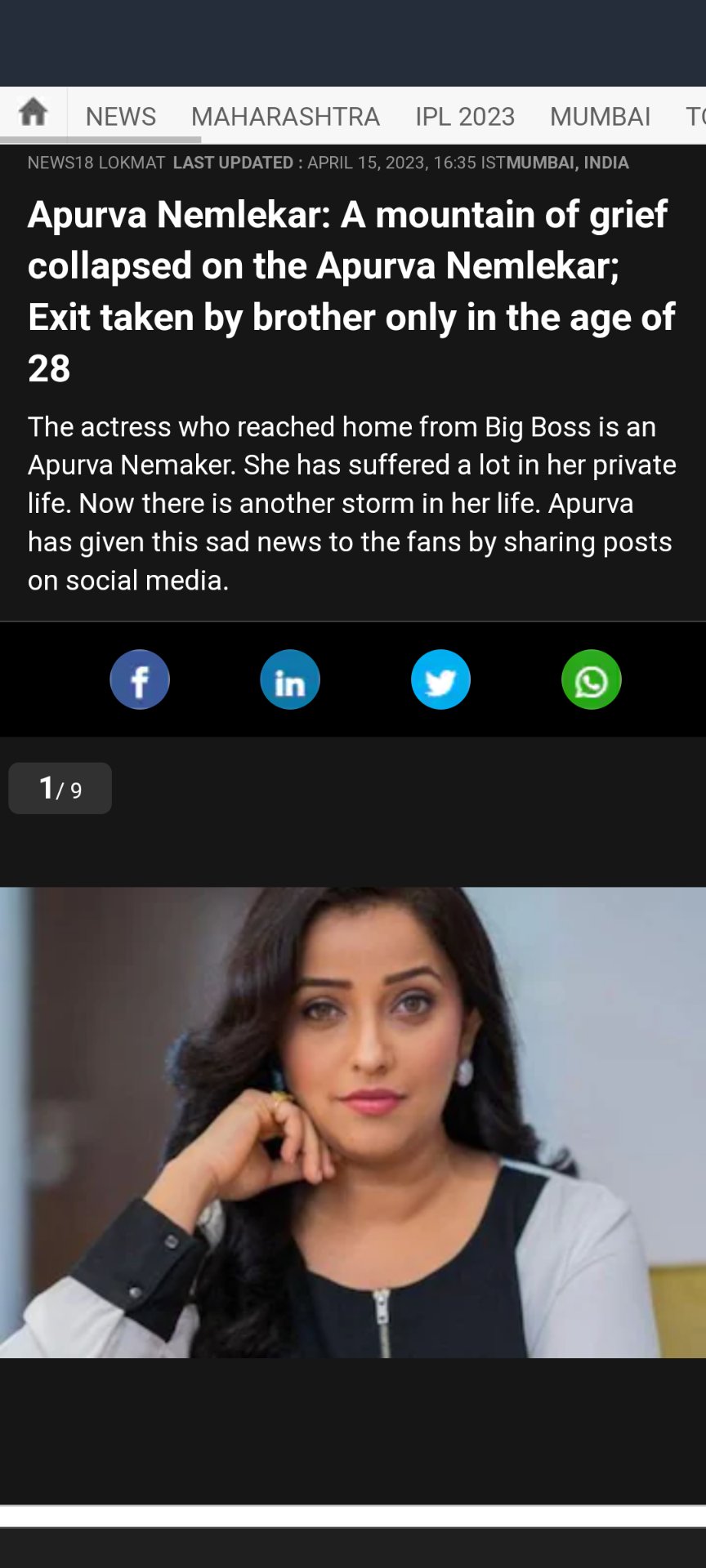Click the MUMBAI, INDIA location label
Viewport: 706px width, 1568px height.
coord(568,163)
